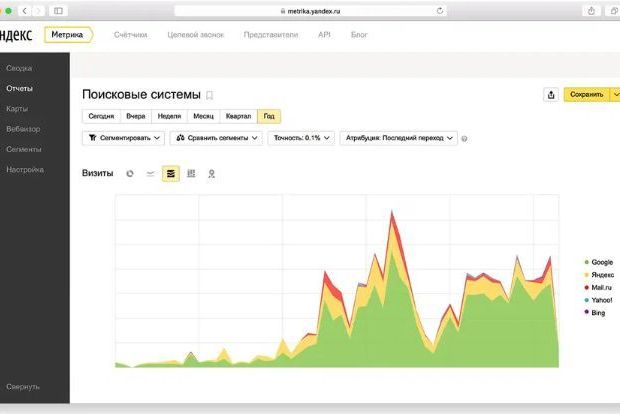Select Настройка in the sidebar
Screen dimensions: 620x414
pos(25,169)
